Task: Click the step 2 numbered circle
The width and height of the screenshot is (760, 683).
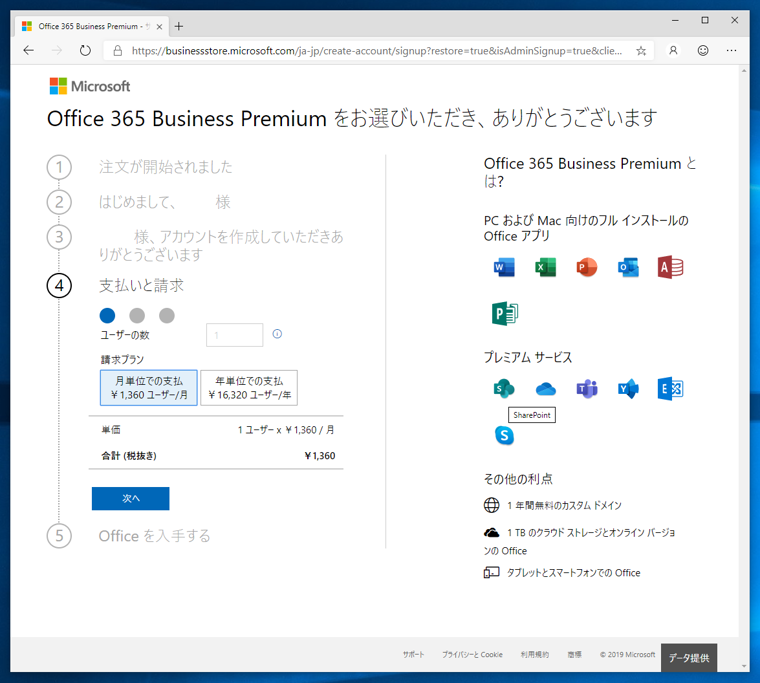Action: click(59, 202)
